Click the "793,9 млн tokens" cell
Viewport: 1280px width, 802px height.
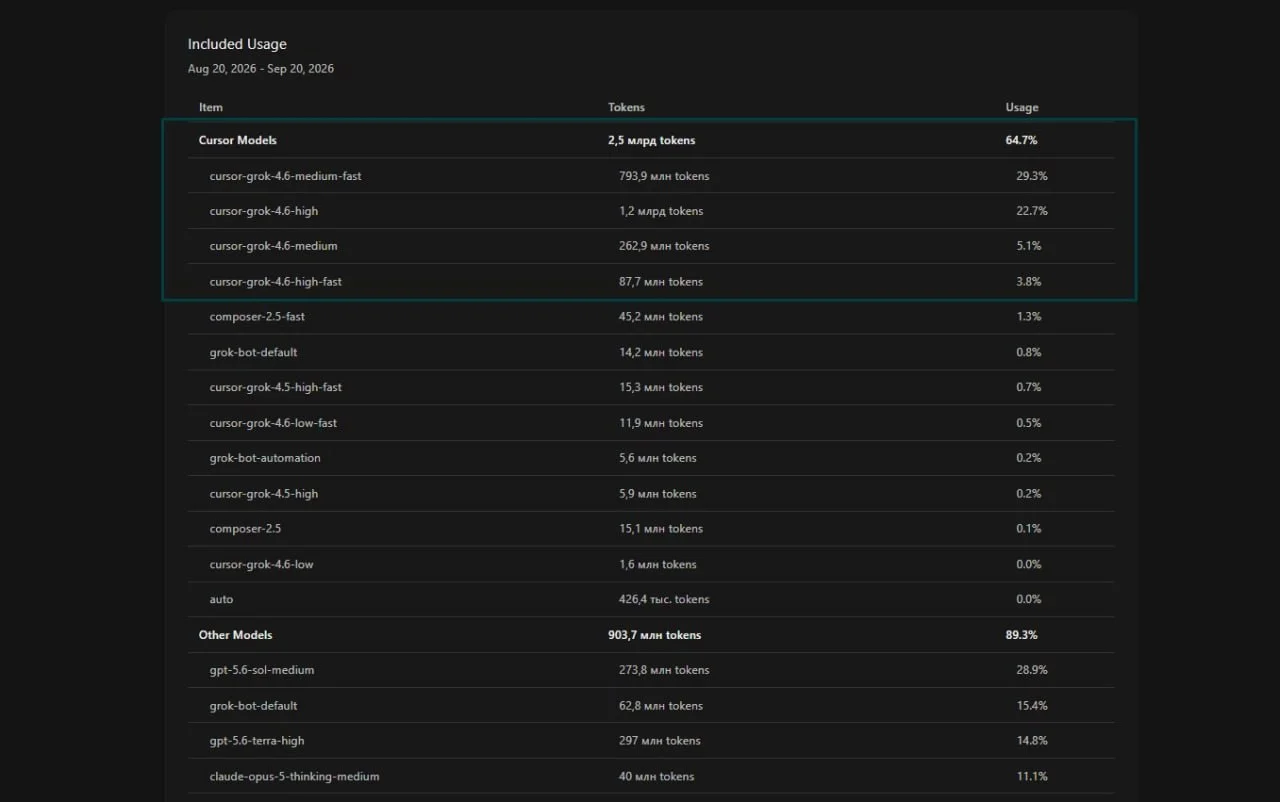point(664,176)
